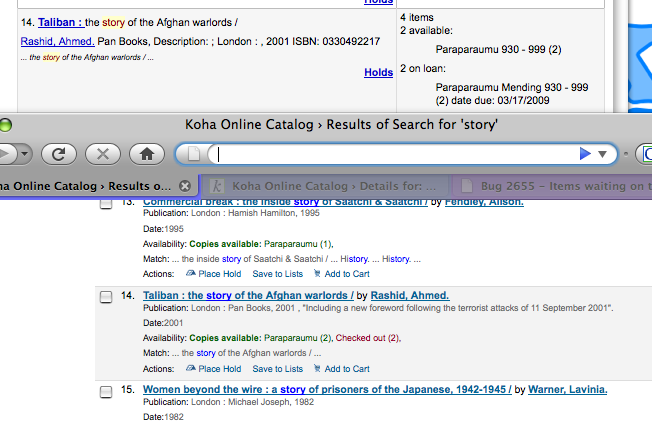Go to the browser Home page
This screenshot has width=652, height=426.
coord(146,154)
